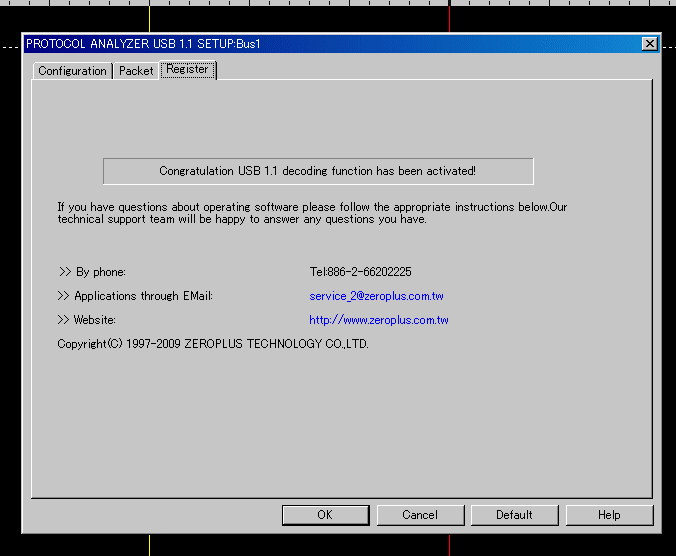Viewport: 676px width, 556px height.
Task: Select the Register tab
Action: pyautogui.click(x=188, y=69)
